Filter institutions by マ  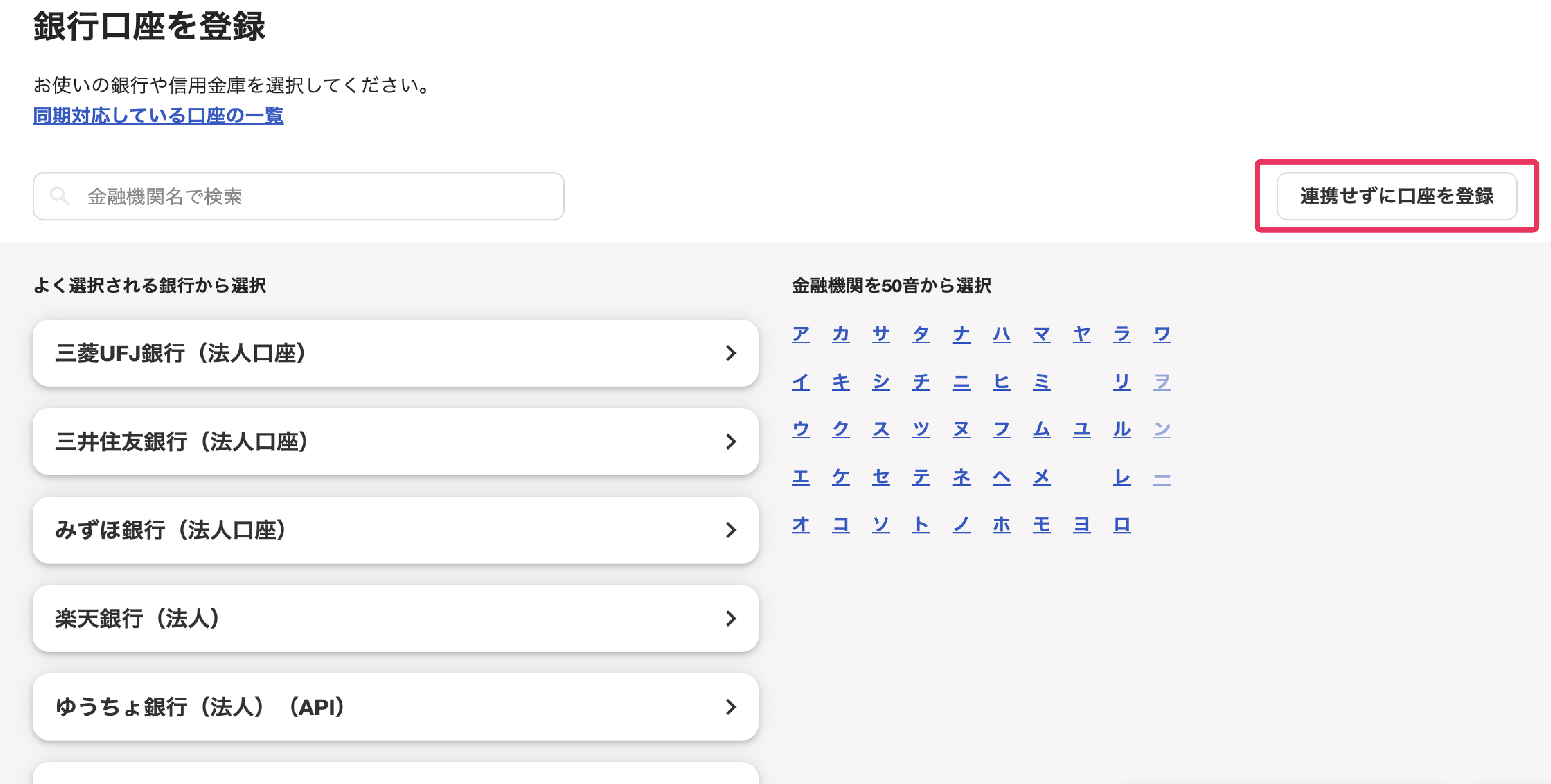pos(1042,334)
